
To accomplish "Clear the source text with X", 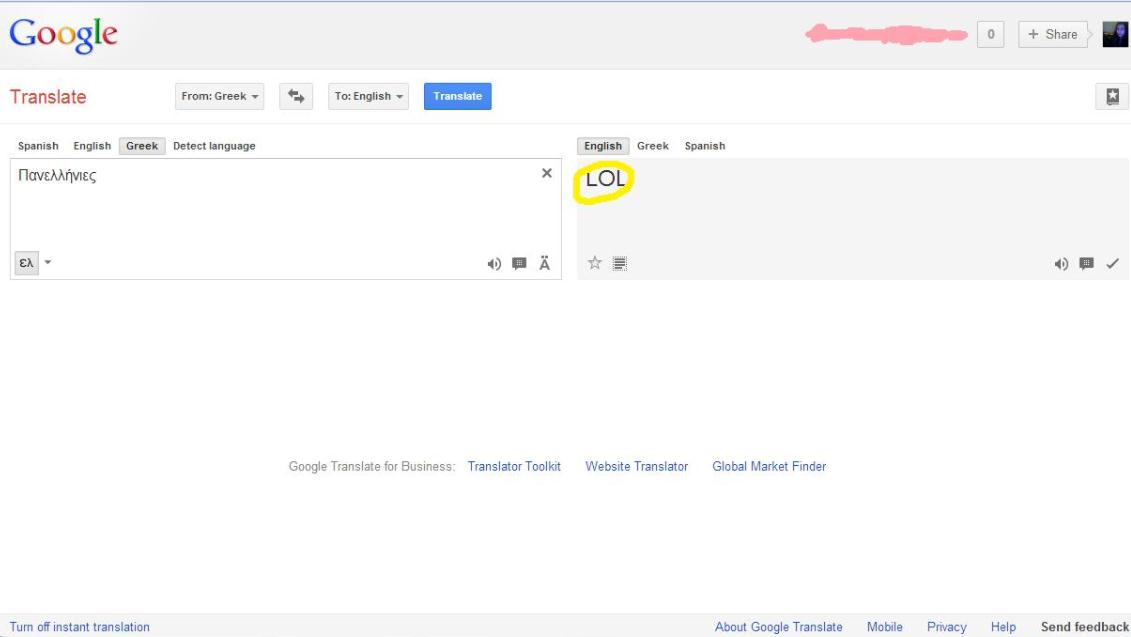I will (547, 173).
